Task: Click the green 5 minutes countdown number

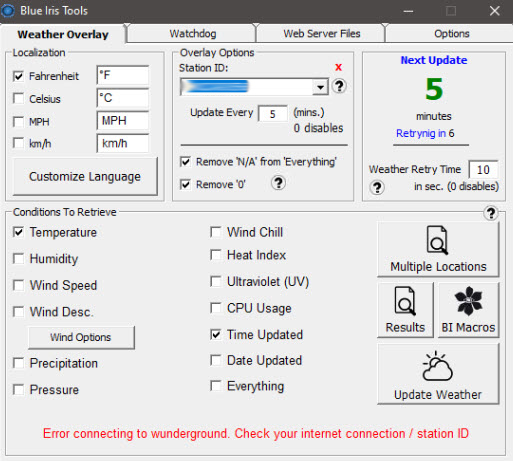Action: 434,89
